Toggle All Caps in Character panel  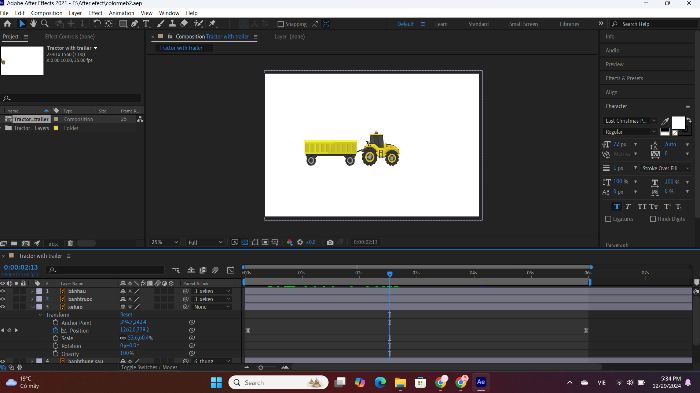click(642, 206)
